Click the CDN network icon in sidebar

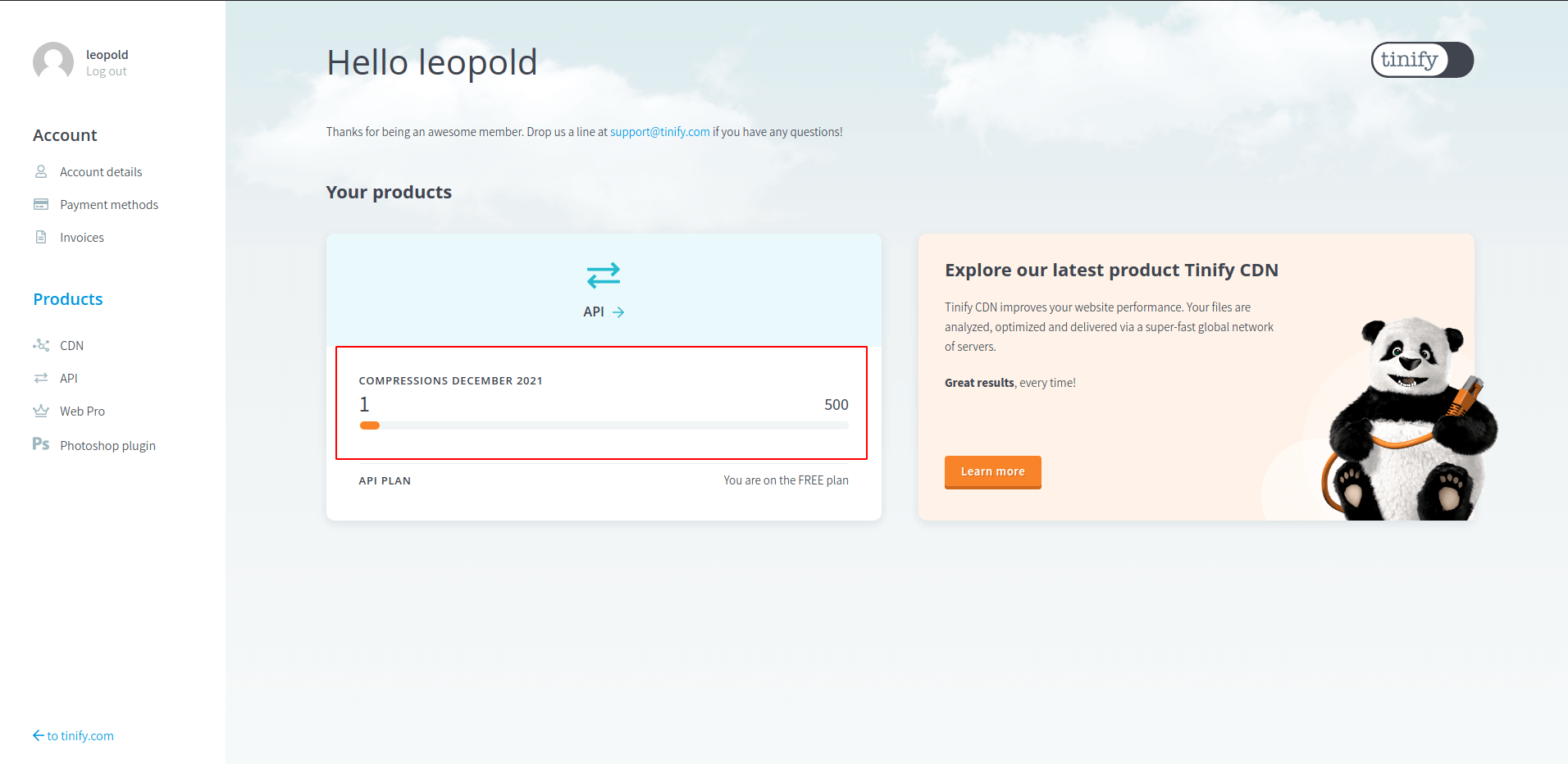pyautogui.click(x=41, y=345)
